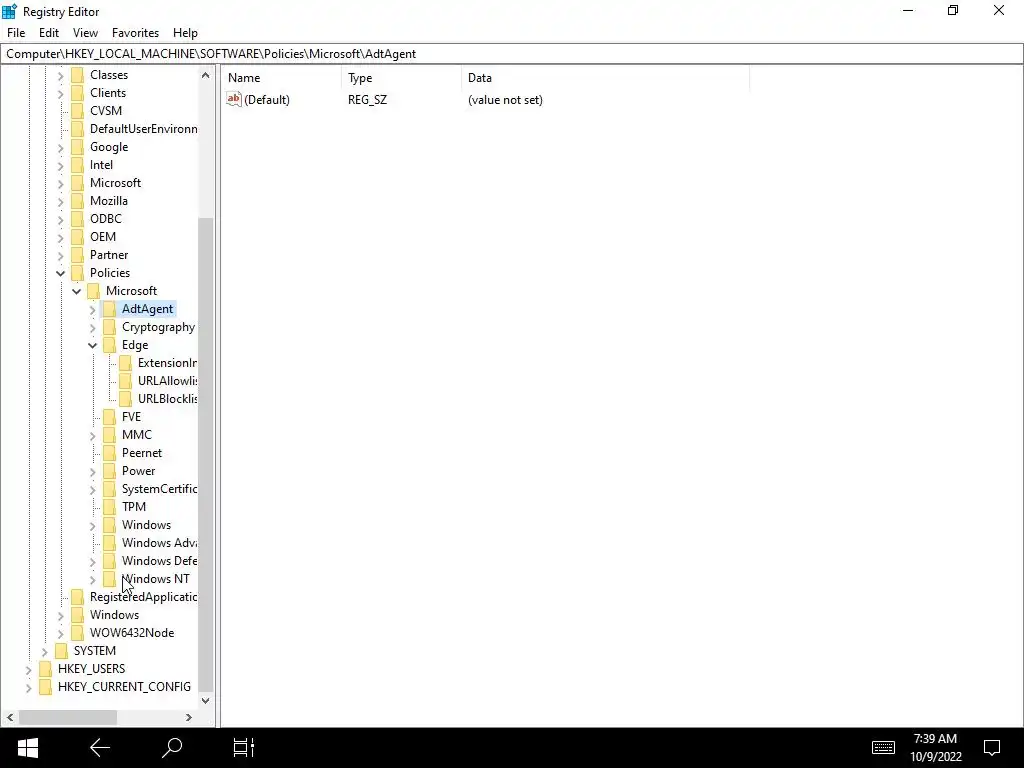Open the Help menu
The width and height of the screenshot is (1024, 768).
coord(185,33)
